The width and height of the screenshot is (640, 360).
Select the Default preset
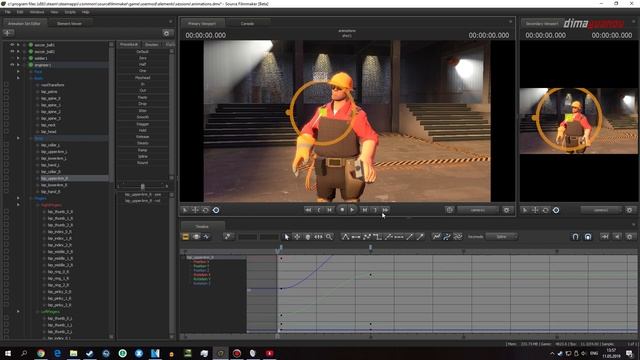click(x=142, y=52)
